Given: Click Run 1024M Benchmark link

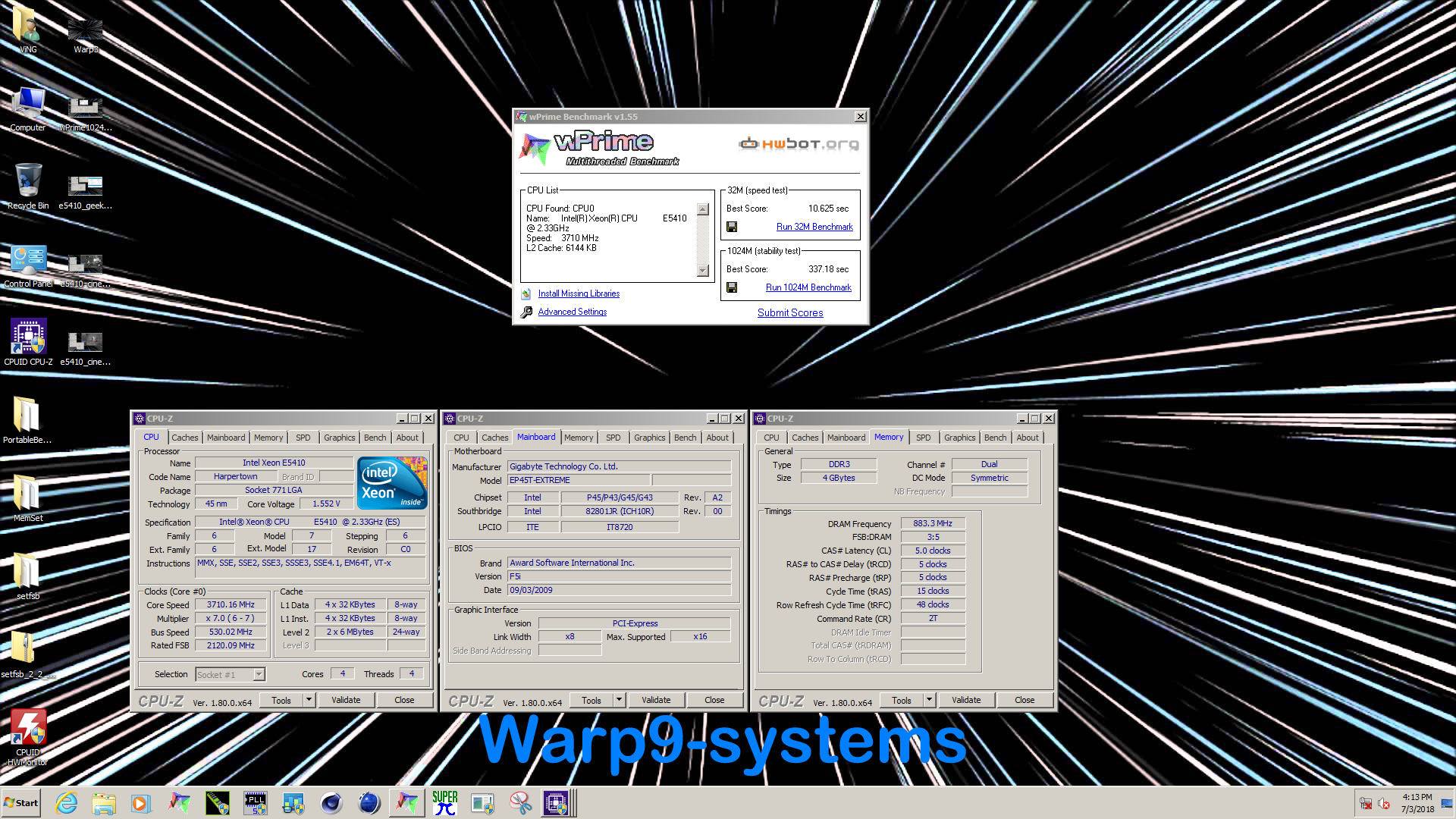Looking at the screenshot, I should point(808,287).
